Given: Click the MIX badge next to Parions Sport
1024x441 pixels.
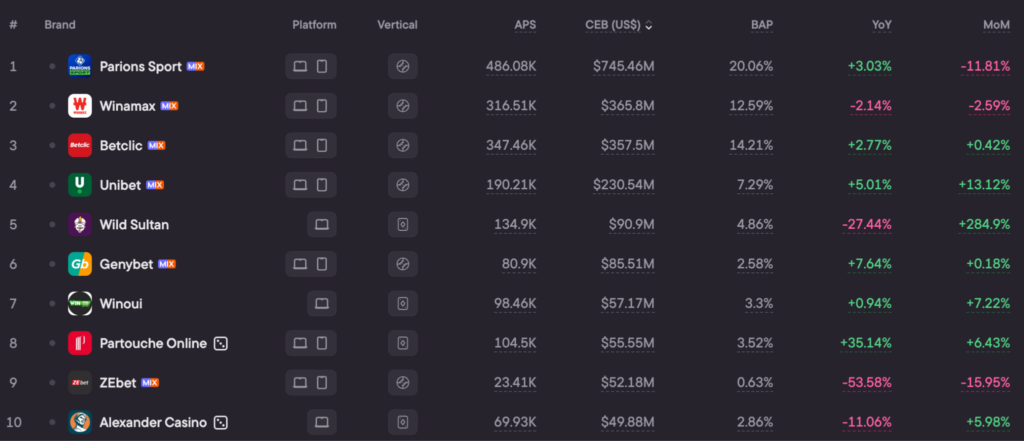Looking at the screenshot, I should pyautogui.click(x=195, y=66).
